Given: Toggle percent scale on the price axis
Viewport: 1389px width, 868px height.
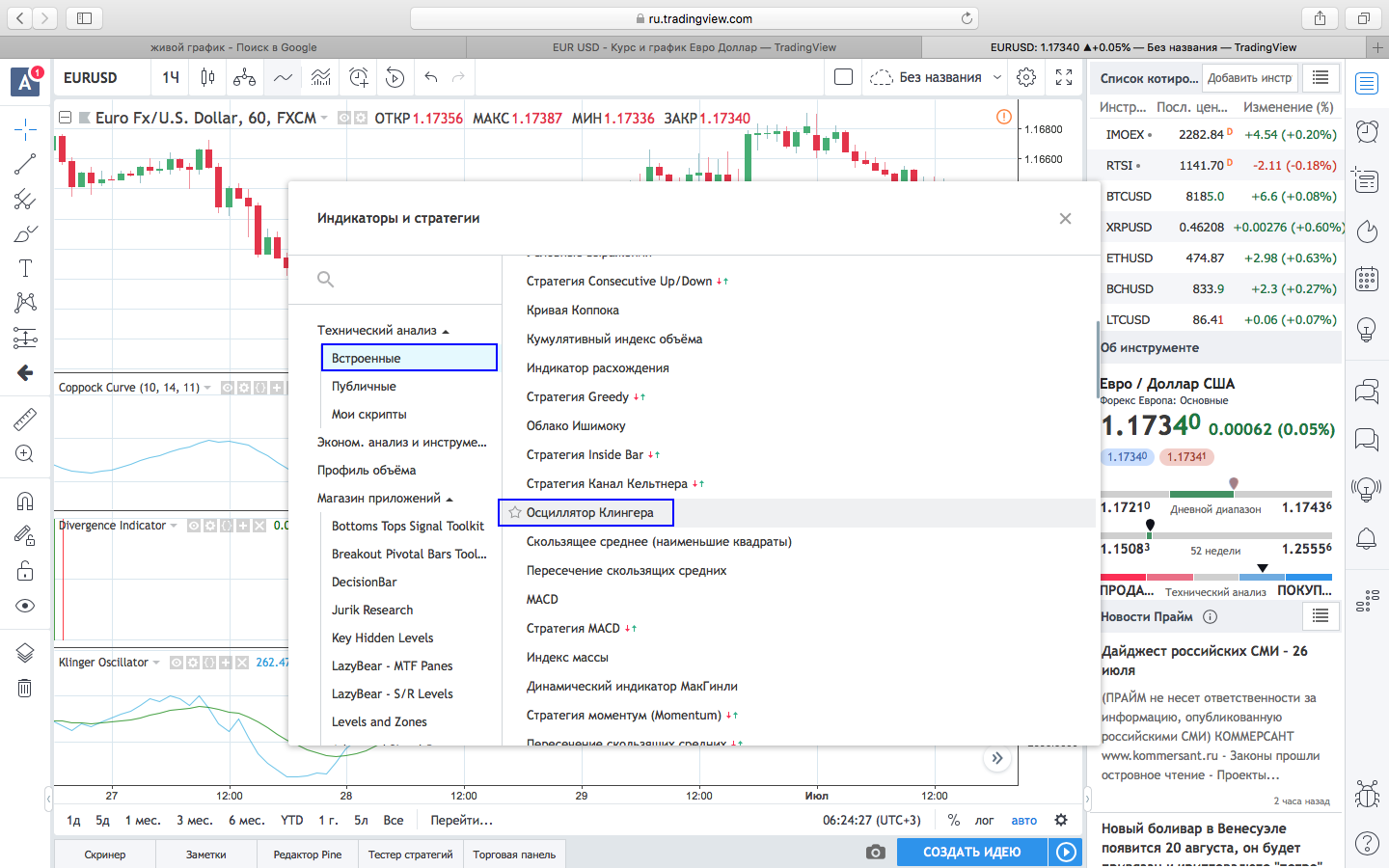Looking at the screenshot, I should click(954, 821).
